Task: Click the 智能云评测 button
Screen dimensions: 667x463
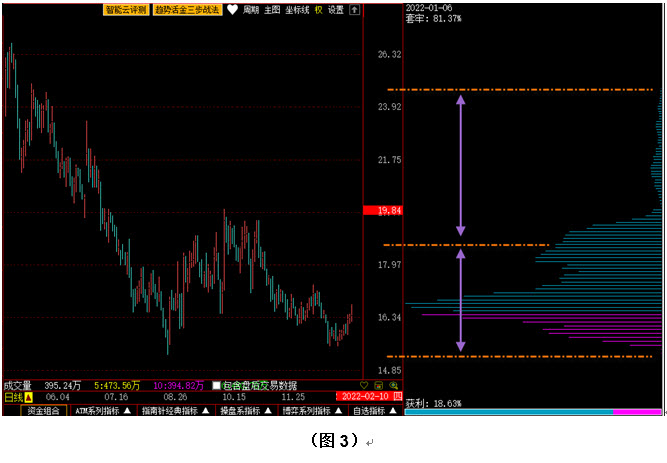Action: tap(126, 10)
